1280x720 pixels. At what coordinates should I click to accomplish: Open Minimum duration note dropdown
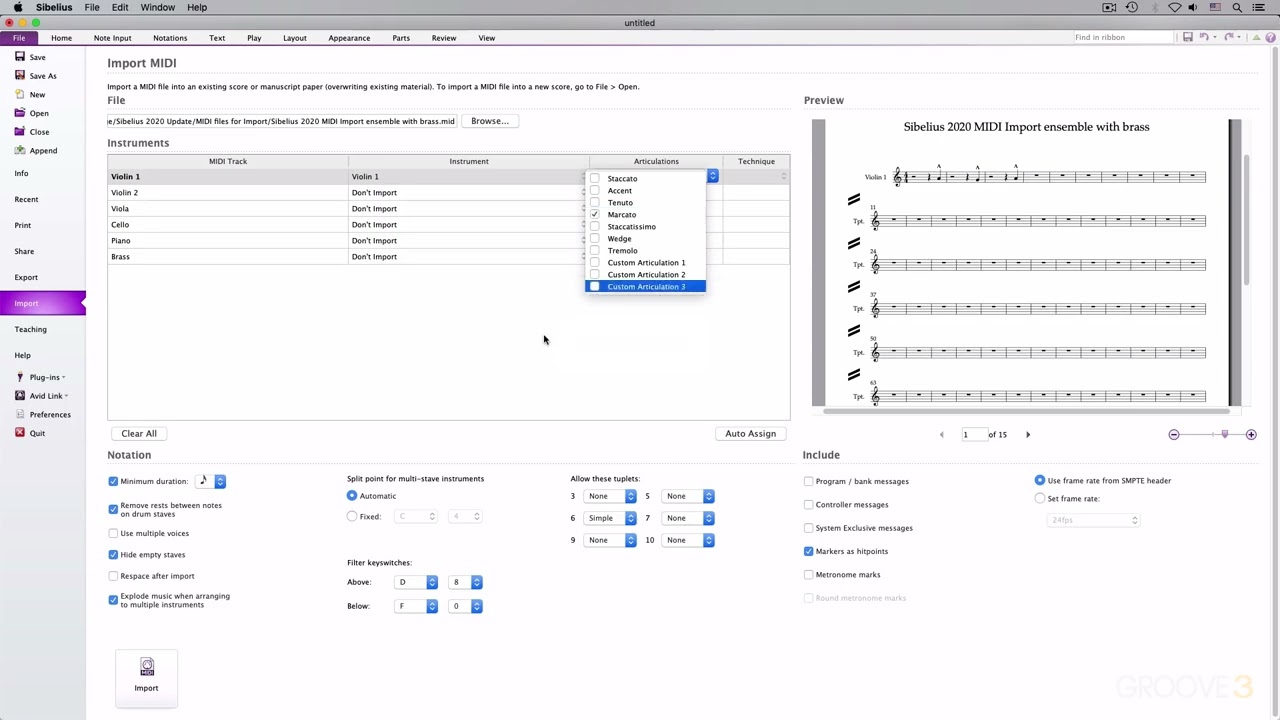click(212, 481)
